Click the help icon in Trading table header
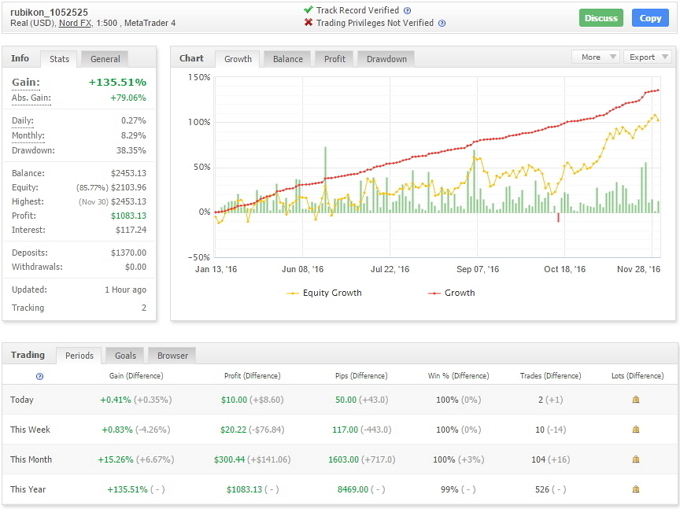680x509 pixels. [x=39, y=376]
